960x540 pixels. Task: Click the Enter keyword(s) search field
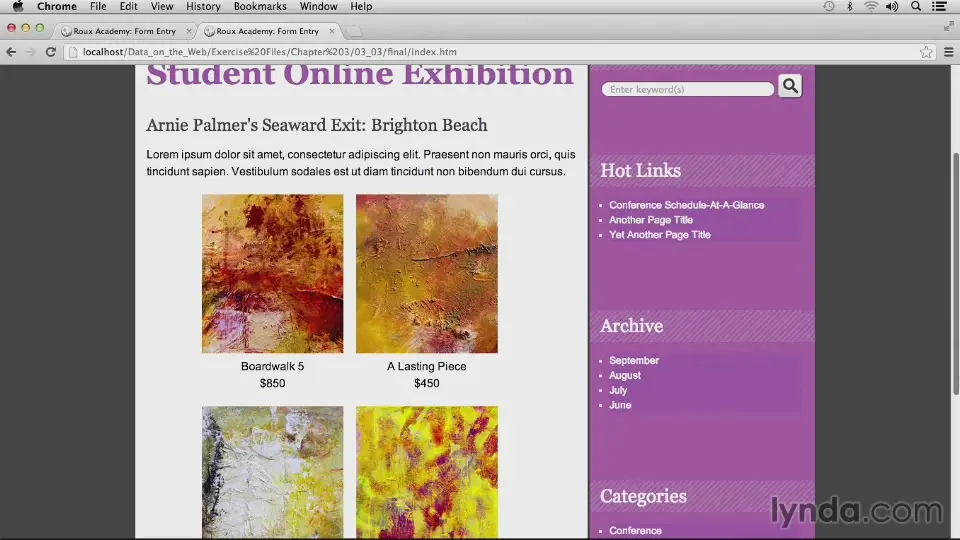pyautogui.click(x=687, y=89)
